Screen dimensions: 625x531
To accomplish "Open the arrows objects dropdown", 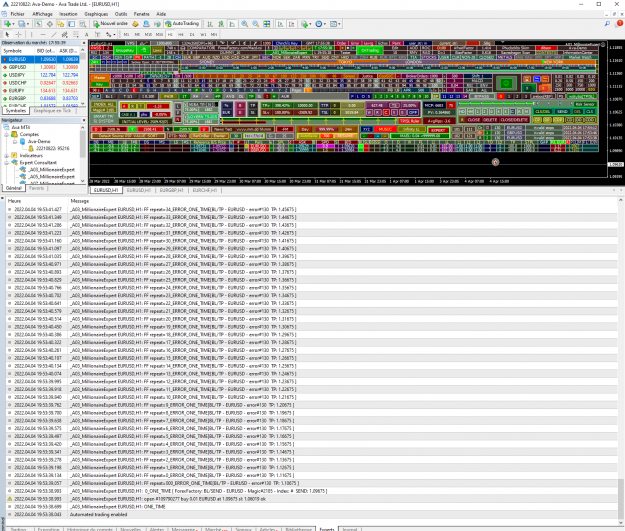I will pyautogui.click(x=110, y=35).
